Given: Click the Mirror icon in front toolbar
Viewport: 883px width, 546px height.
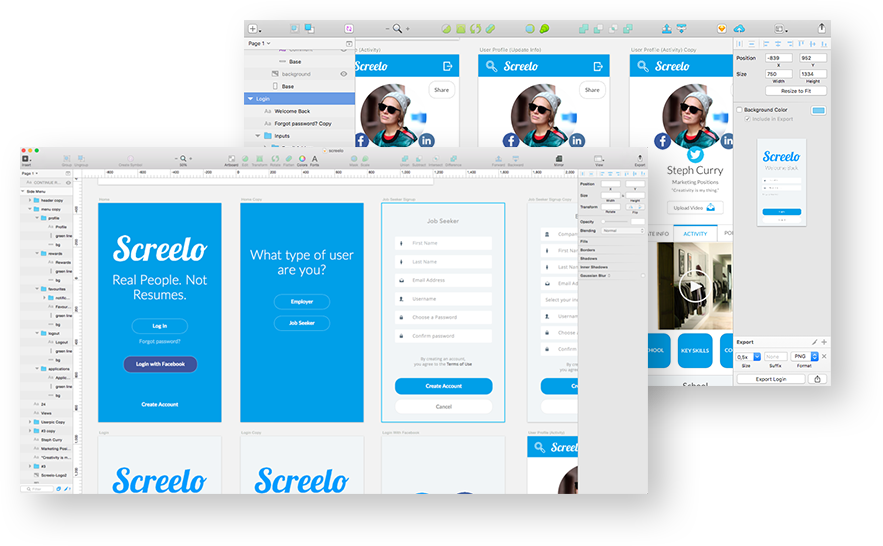Looking at the screenshot, I should (559, 160).
